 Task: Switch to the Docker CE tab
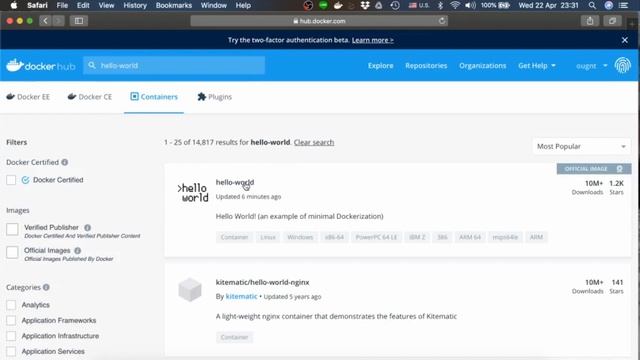pos(90,97)
